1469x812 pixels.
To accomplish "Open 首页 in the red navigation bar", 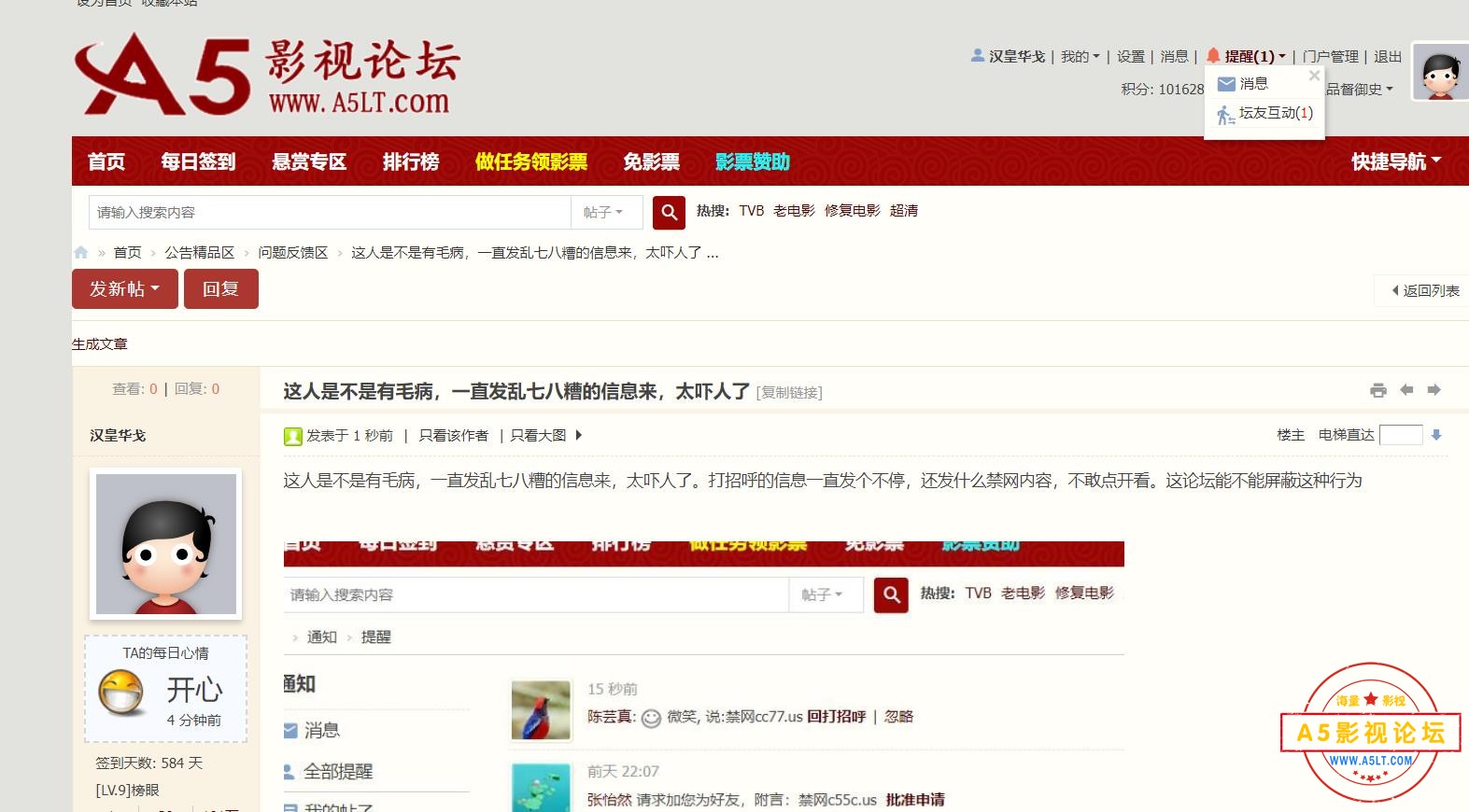I will [106, 161].
